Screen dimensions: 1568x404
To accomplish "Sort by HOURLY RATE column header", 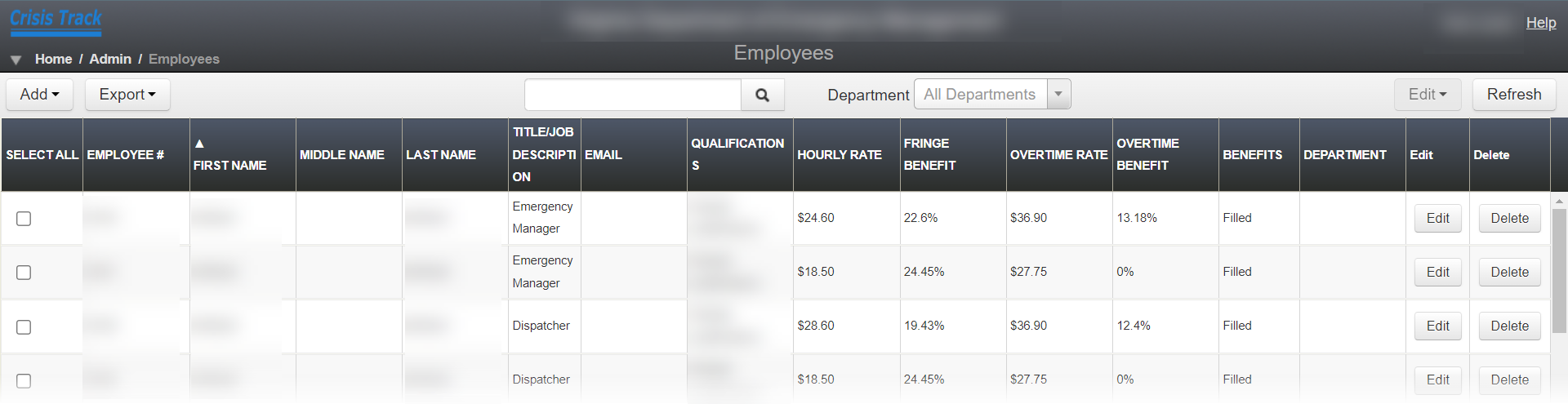I will tap(846, 155).
